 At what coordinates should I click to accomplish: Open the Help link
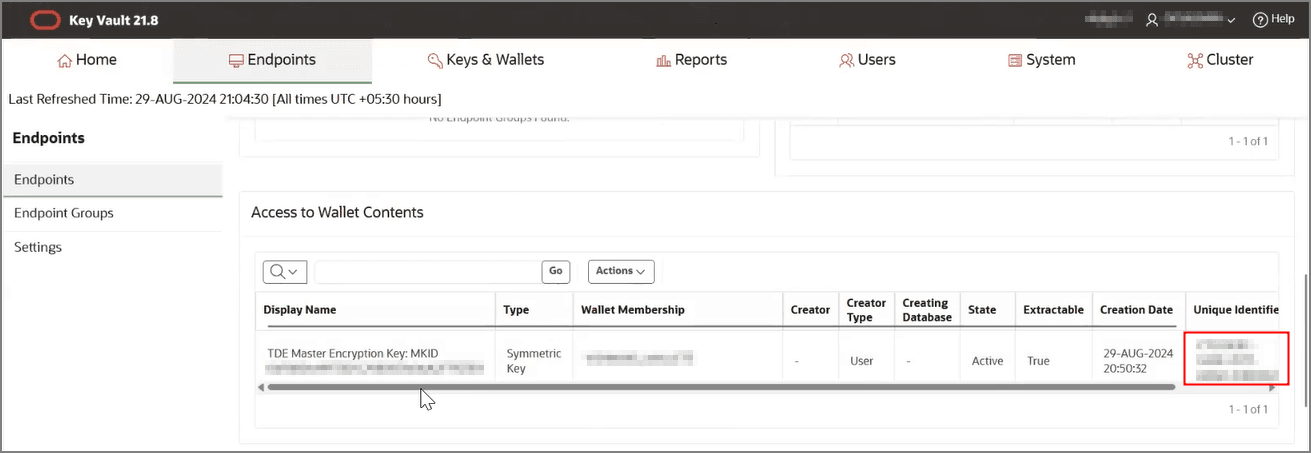tap(1273, 19)
